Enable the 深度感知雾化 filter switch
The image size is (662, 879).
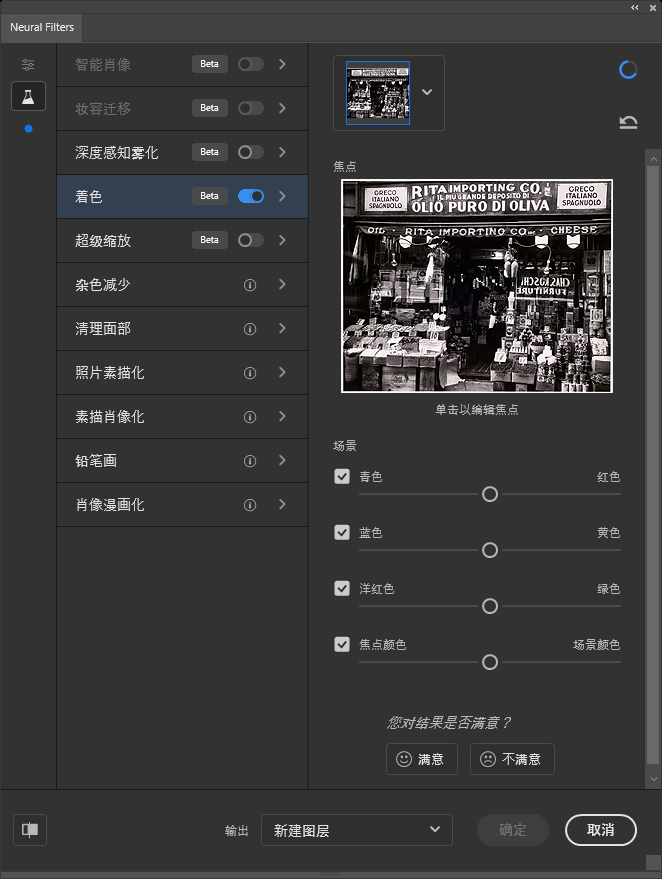pyautogui.click(x=251, y=152)
